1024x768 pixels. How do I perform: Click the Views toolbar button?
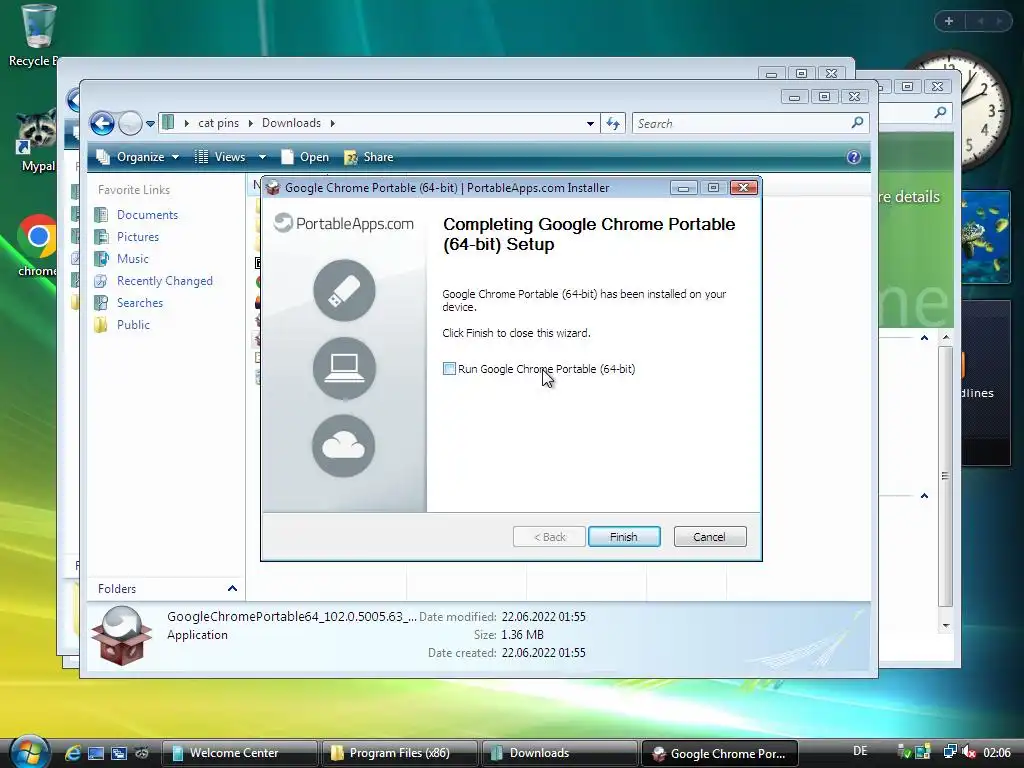point(220,157)
